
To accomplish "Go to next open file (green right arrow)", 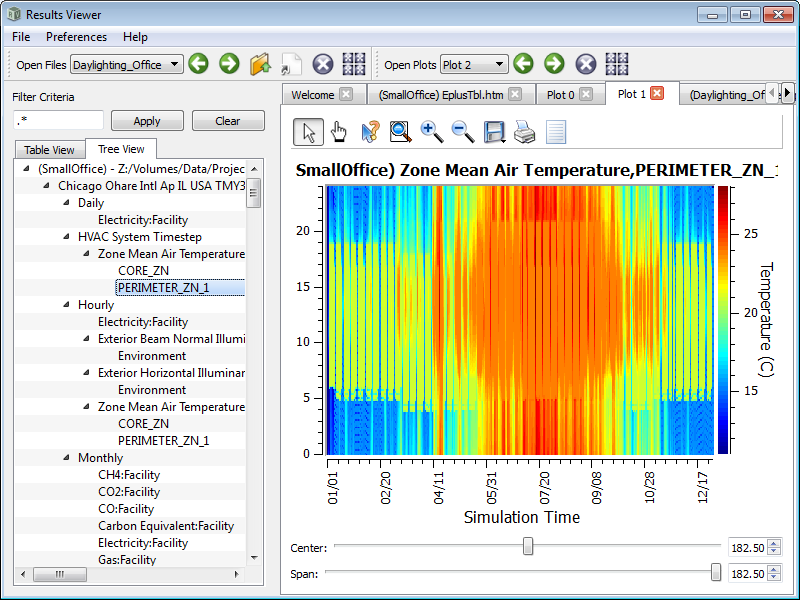I will (x=229, y=64).
